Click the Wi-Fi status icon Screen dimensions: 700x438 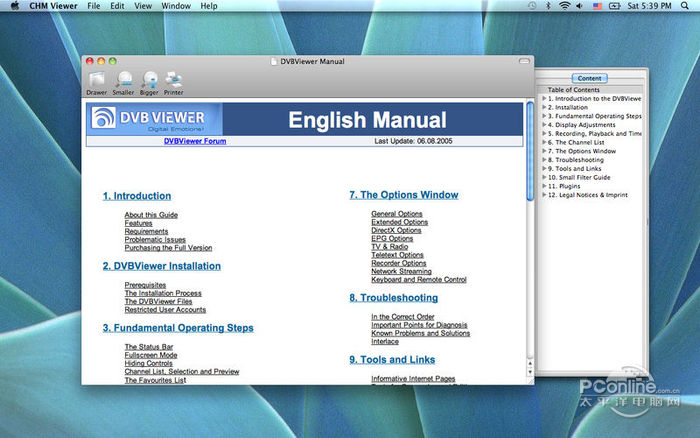[x=564, y=6]
